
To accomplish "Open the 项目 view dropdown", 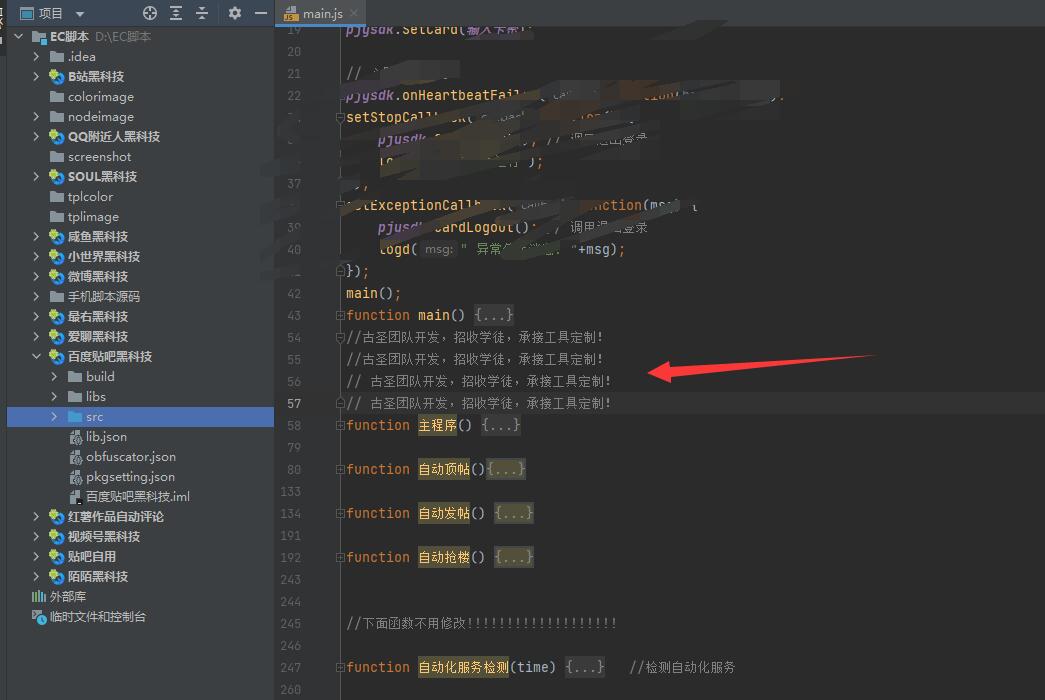I will click(x=80, y=14).
